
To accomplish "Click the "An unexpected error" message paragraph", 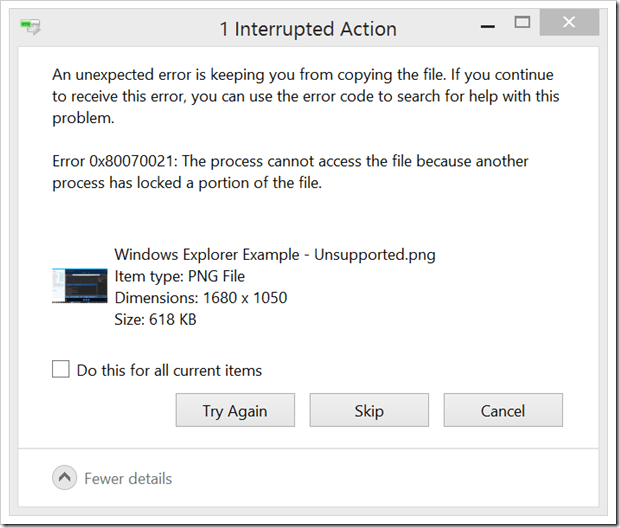I will 290,96.
